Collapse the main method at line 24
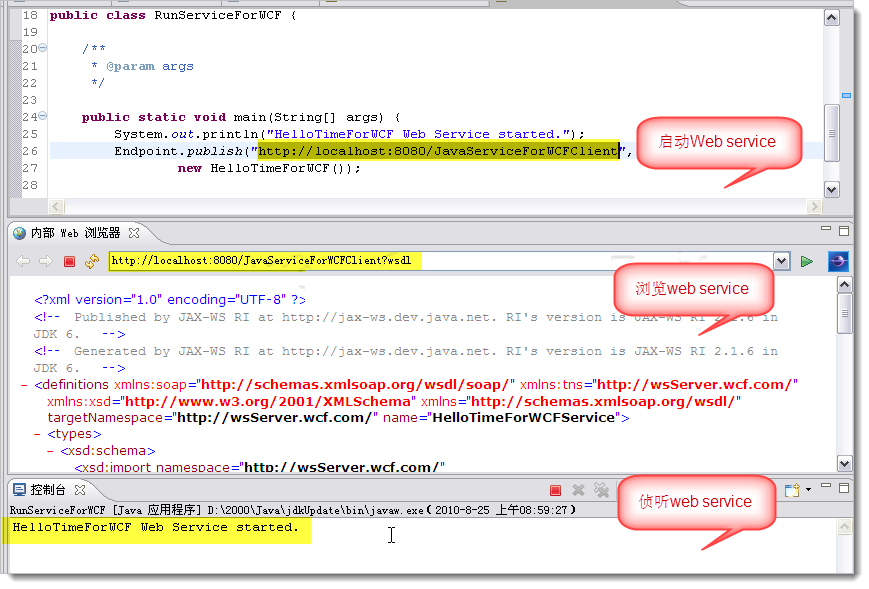The width and height of the screenshot is (869, 589). (43, 116)
